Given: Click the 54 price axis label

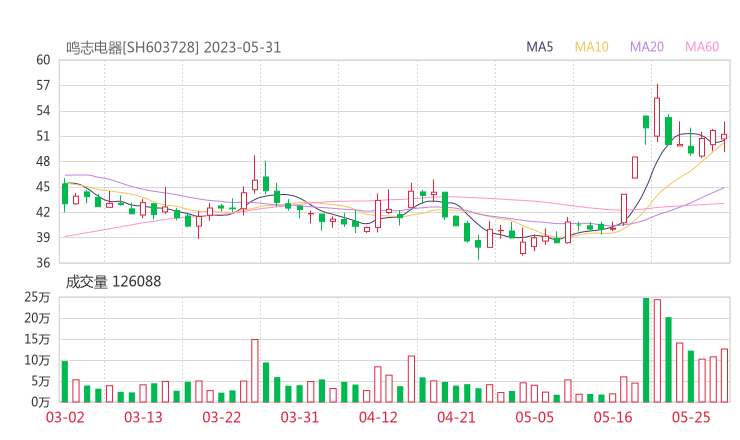Looking at the screenshot, I should click(x=43, y=111).
